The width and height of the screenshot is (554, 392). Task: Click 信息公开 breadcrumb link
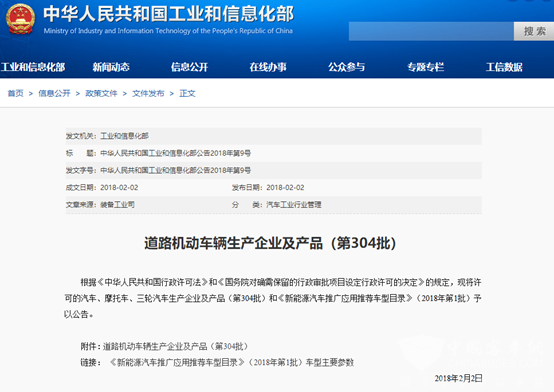click(x=54, y=93)
